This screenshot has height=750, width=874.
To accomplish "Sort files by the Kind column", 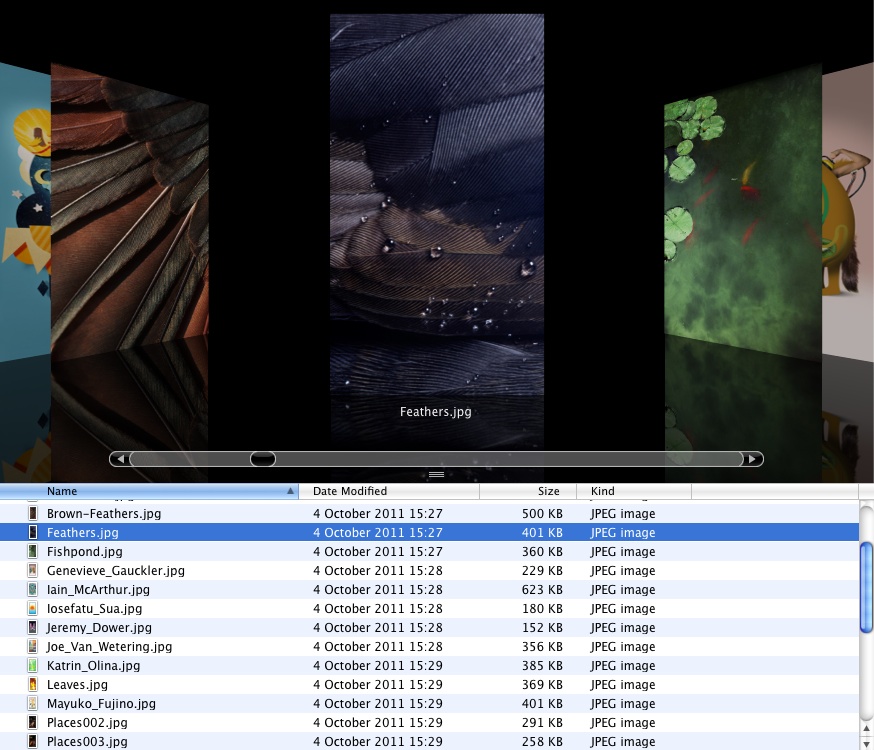I will point(602,491).
